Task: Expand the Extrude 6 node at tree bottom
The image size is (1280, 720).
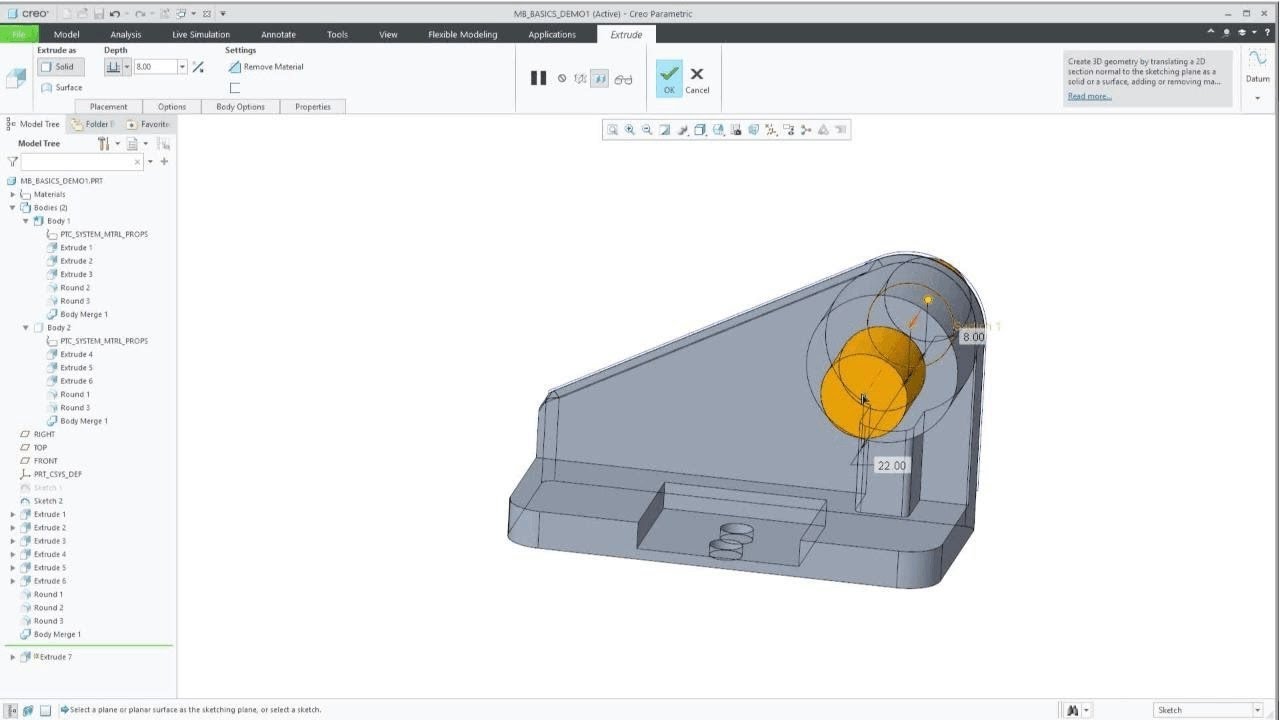Action: 13,581
